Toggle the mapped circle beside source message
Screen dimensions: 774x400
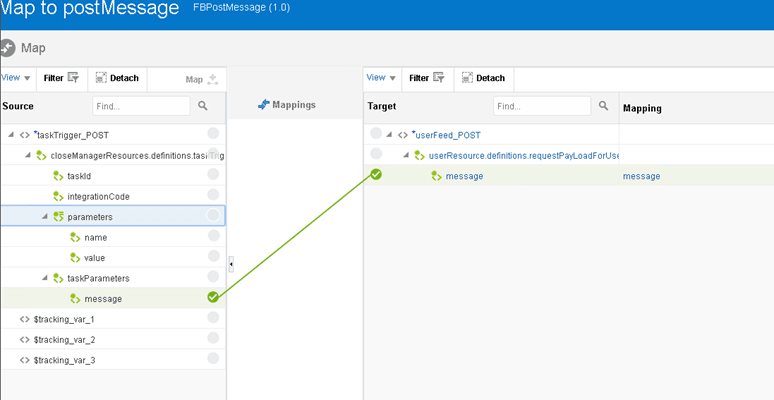coord(213,297)
